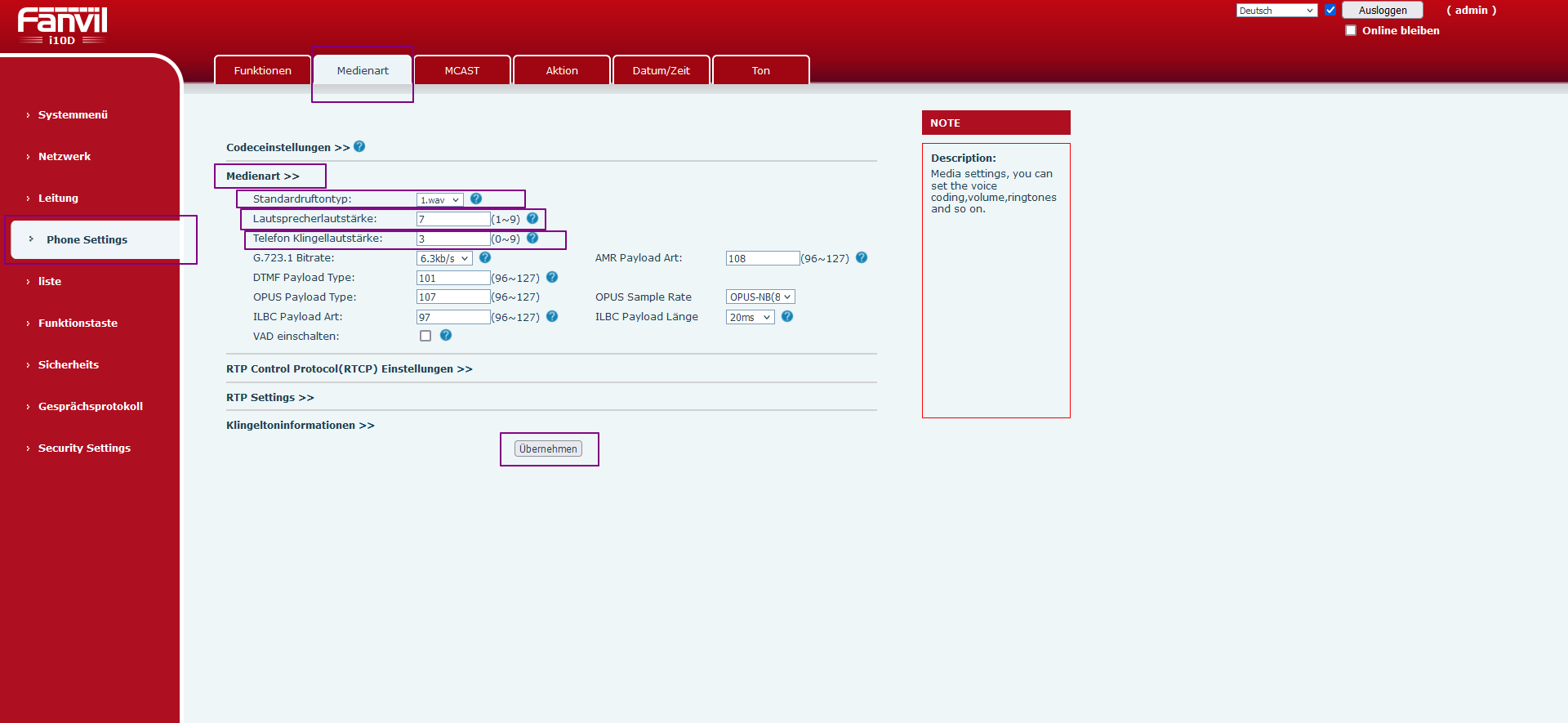This screenshot has width=1568, height=723.
Task: Uncheck the checkbox beside the language selector
Action: [1330, 11]
